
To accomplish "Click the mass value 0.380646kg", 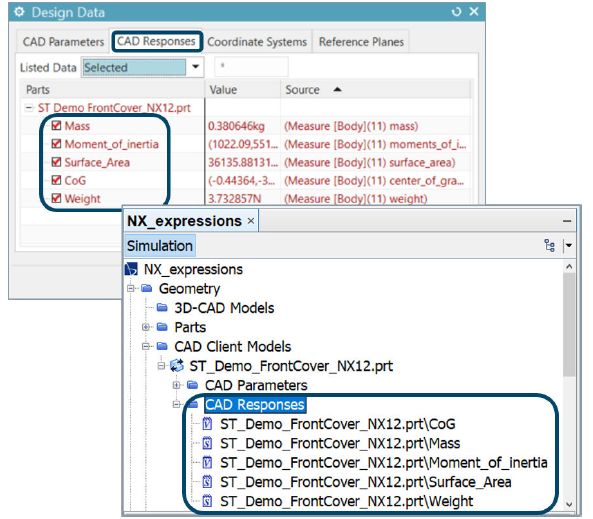I will (x=236, y=126).
